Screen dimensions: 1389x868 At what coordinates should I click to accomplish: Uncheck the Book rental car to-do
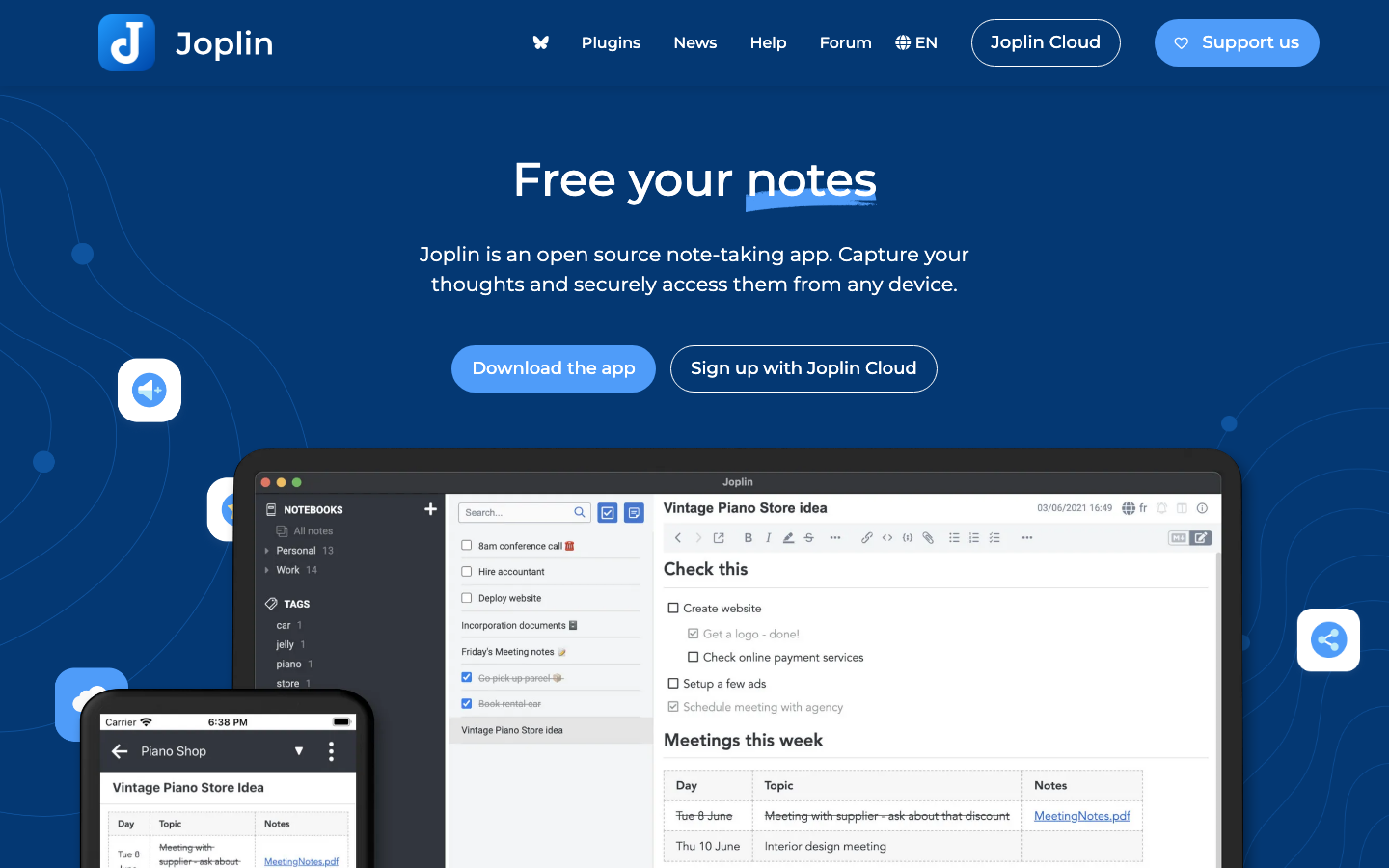click(x=466, y=703)
